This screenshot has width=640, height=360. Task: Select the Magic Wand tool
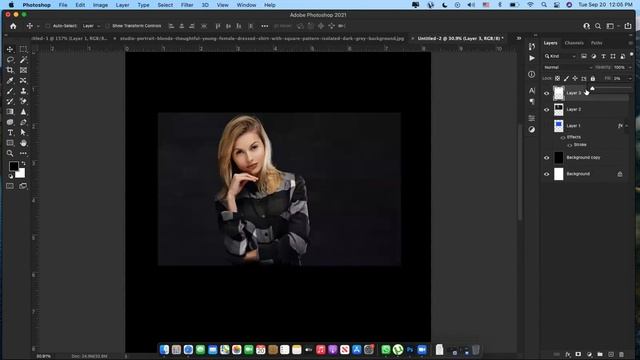[23, 60]
